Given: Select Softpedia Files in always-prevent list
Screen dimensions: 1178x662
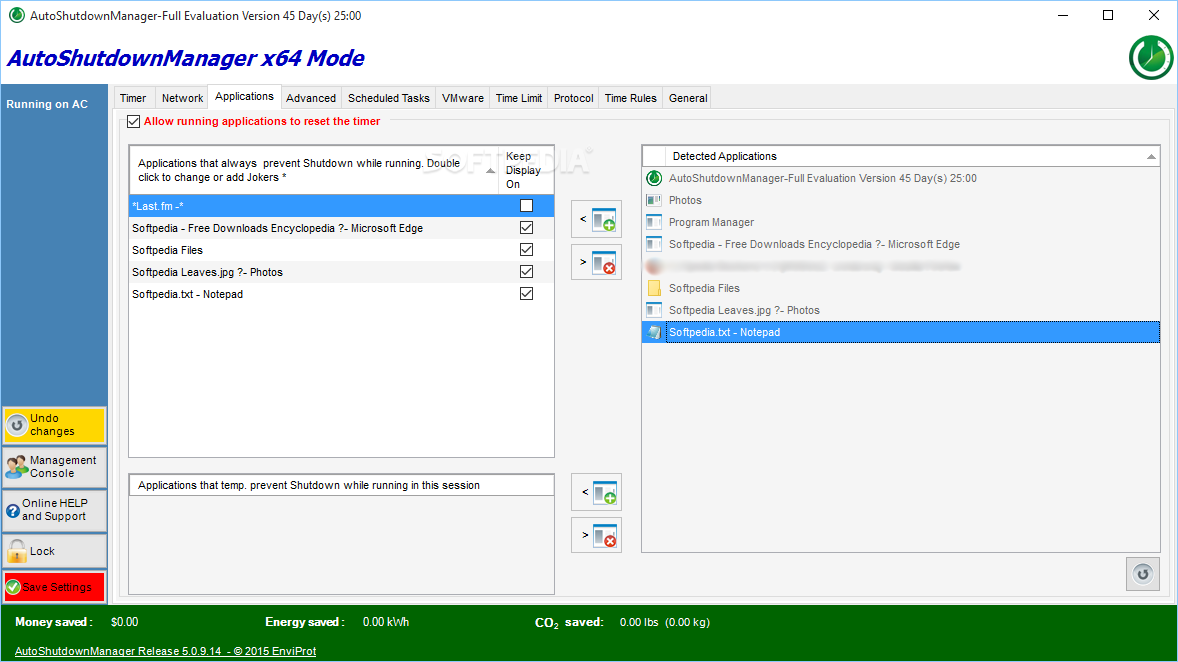Looking at the screenshot, I should tap(341, 249).
